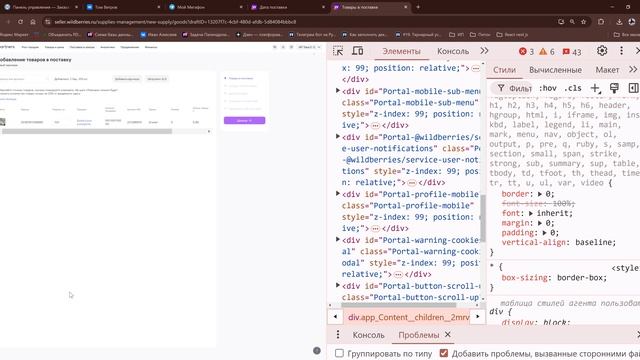This screenshot has height=360, width=640.
Task: Click the round help icon at page bottom
Action: click(317, 350)
